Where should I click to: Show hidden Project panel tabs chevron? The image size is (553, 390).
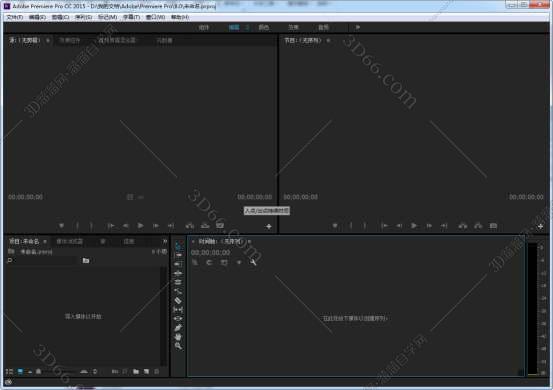(x=165, y=242)
